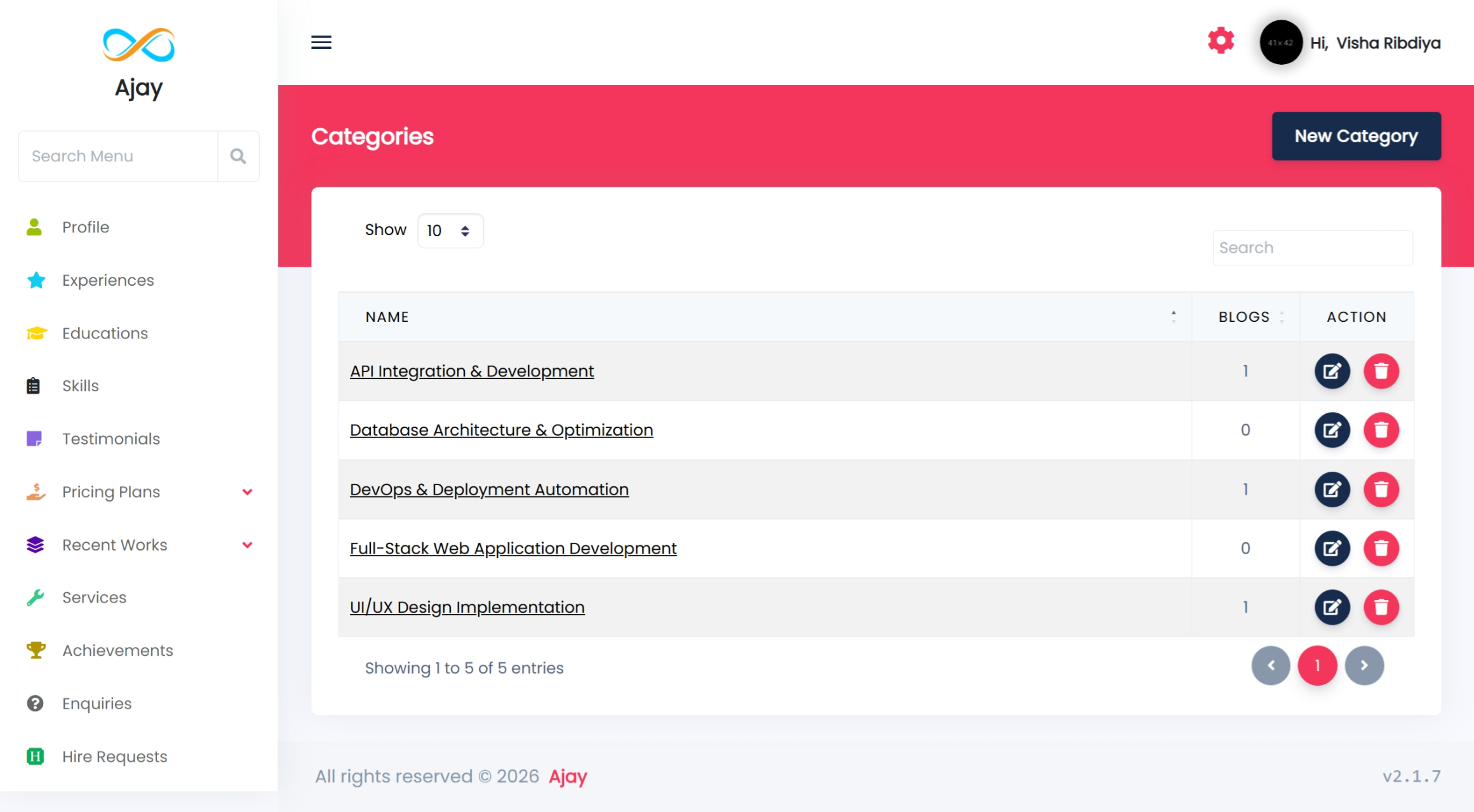Open the Testimonials menu item
This screenshot has width=1474, height=812.
[x=111, y=439]
